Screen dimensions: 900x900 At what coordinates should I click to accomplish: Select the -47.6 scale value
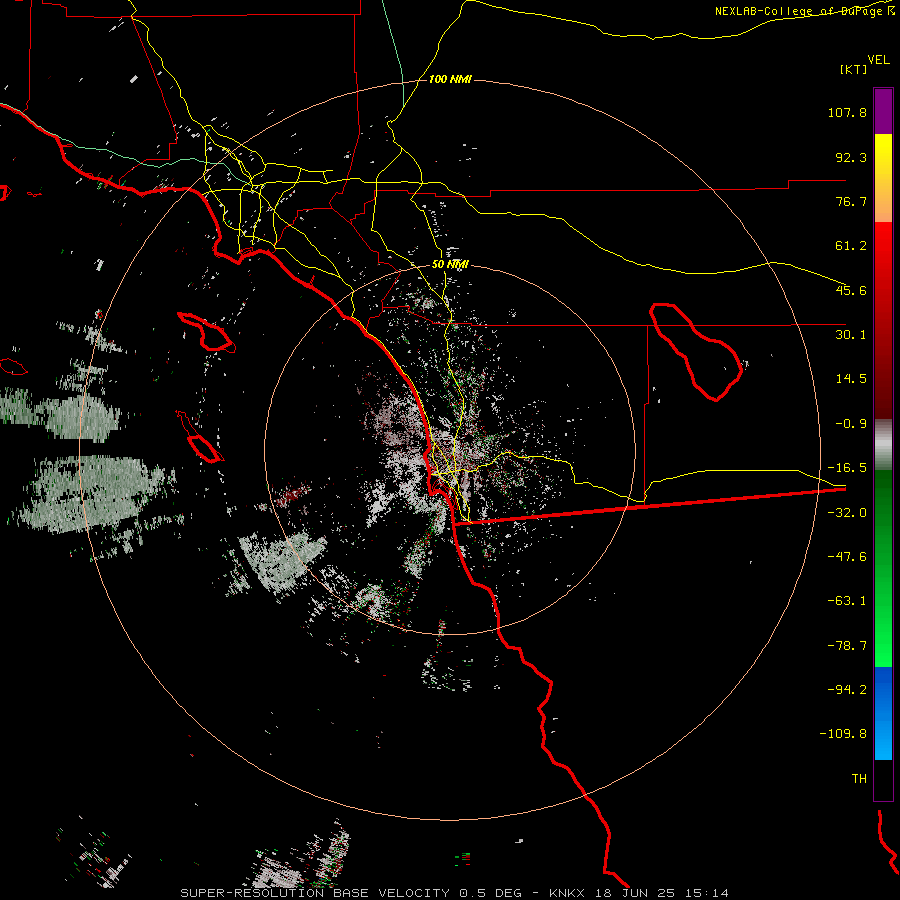click(847, 557)
